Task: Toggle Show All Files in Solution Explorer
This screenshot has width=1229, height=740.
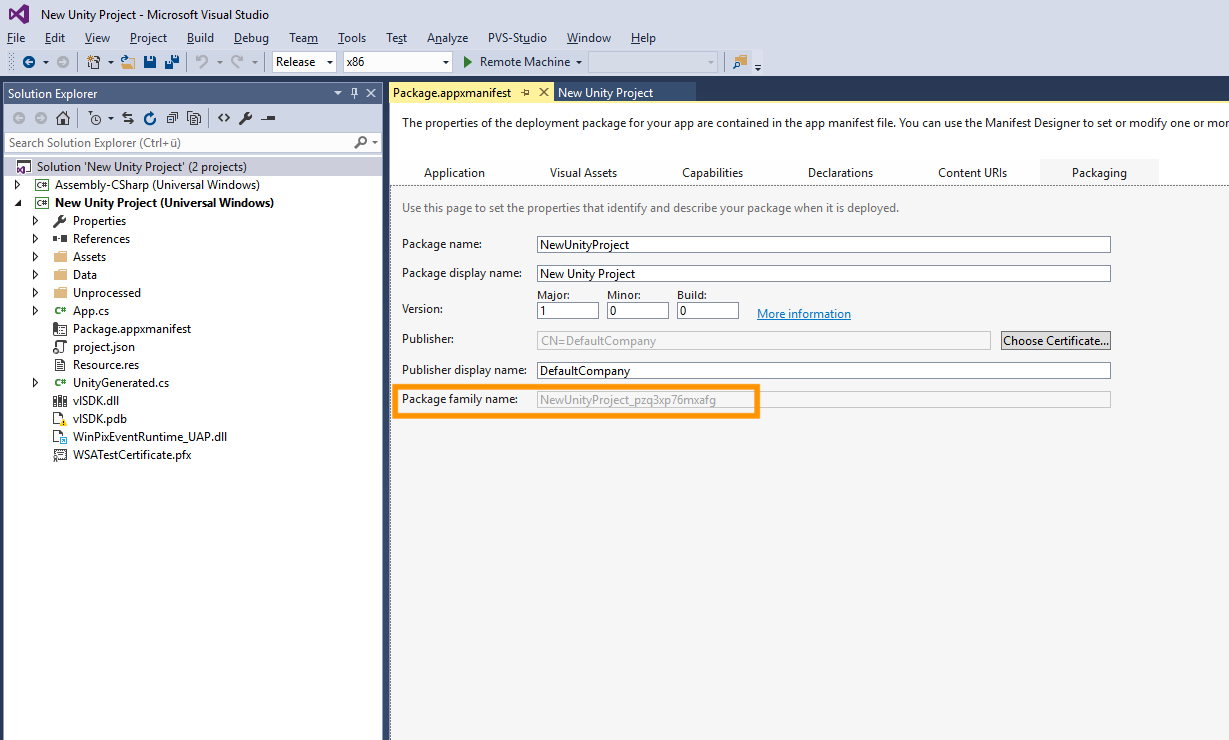Action: (x=194, y=118)
